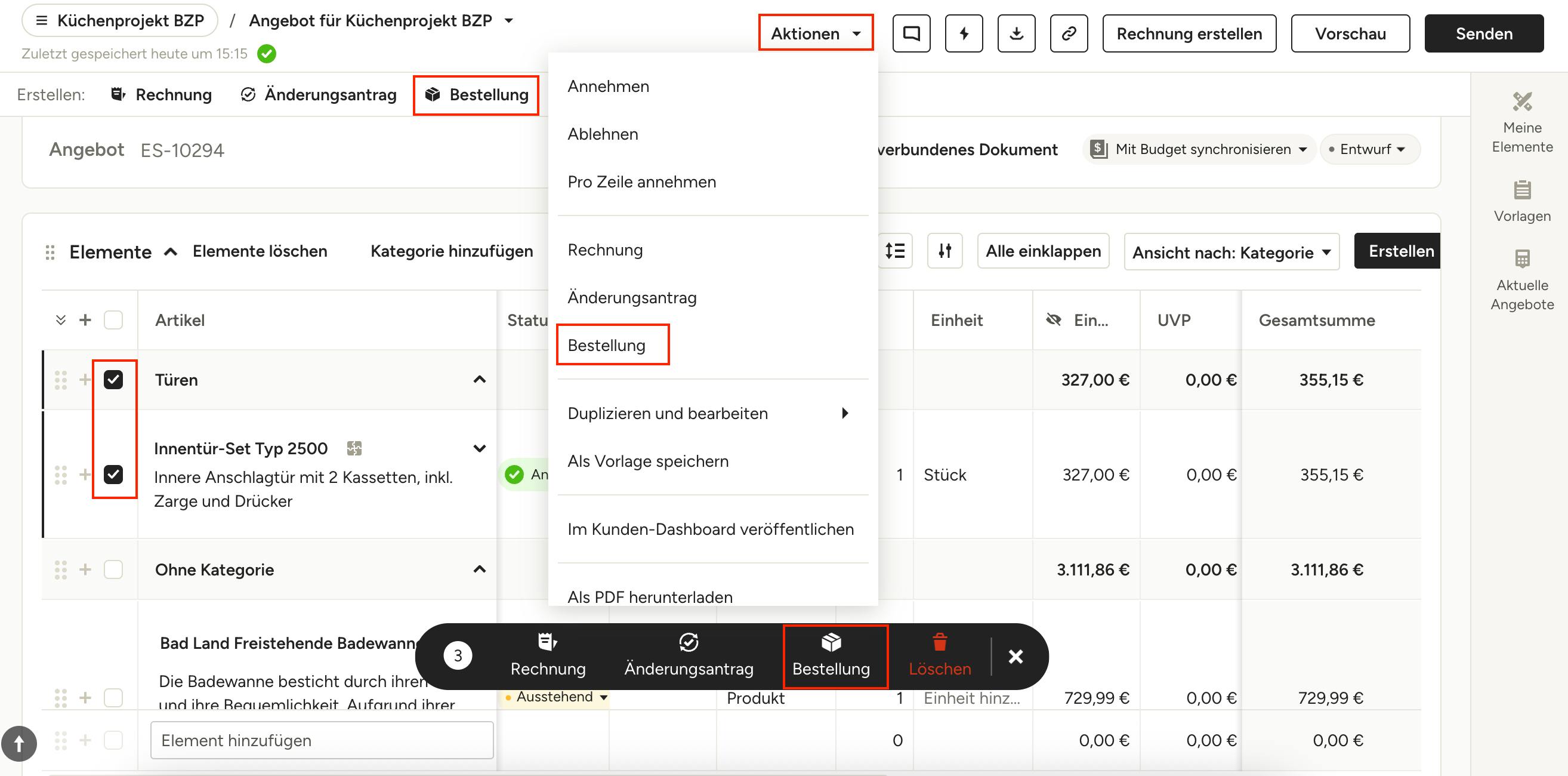Open the comments speech bubble icon
The image size is (1568, 776).
coord(911,33)
